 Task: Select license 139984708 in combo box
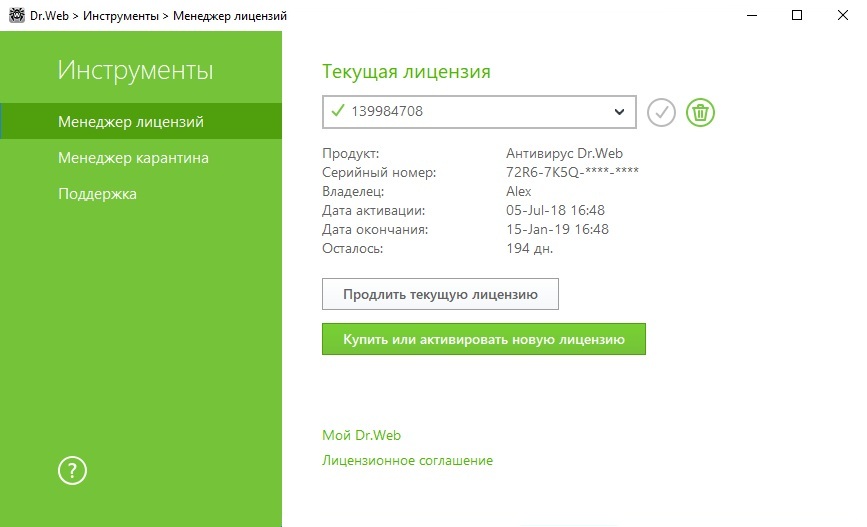point(479,112)
